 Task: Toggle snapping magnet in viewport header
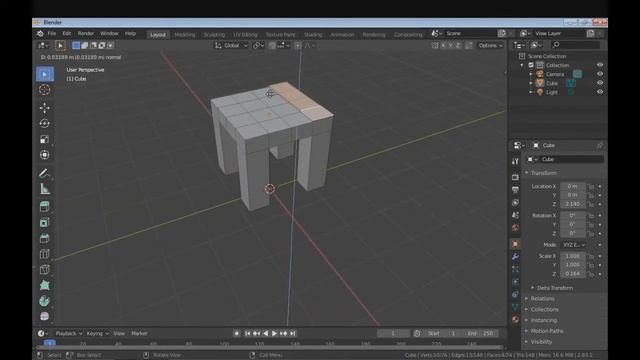[x=273, y=45]
